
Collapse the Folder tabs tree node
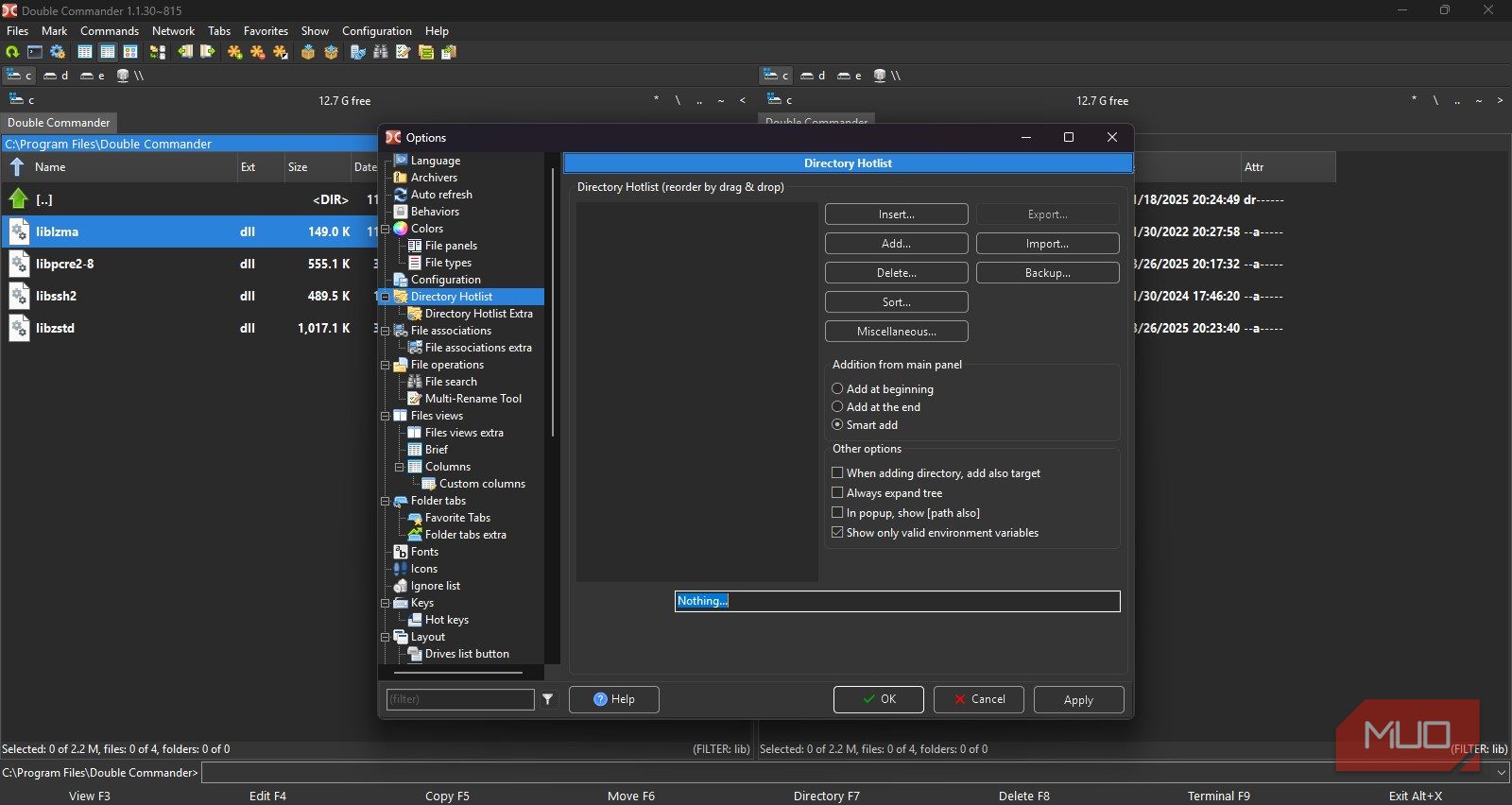point(386,501)
